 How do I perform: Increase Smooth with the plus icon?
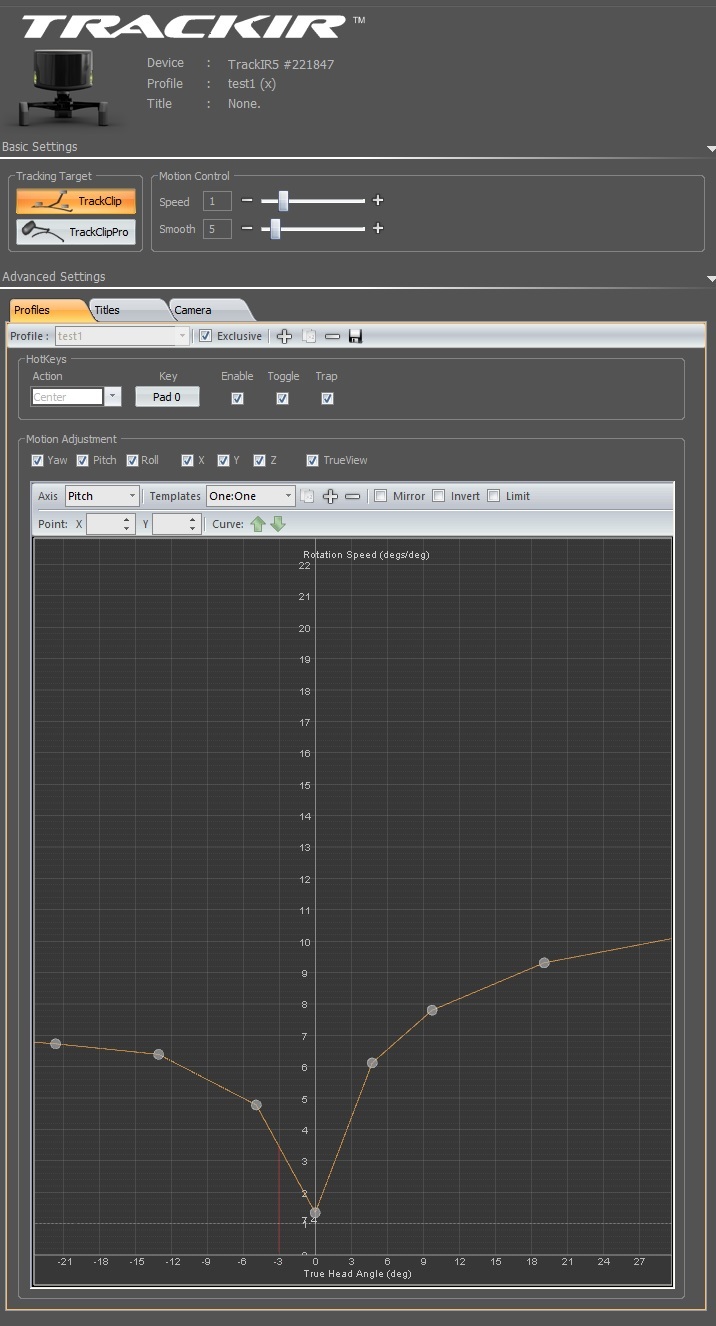tap(378, 229)
